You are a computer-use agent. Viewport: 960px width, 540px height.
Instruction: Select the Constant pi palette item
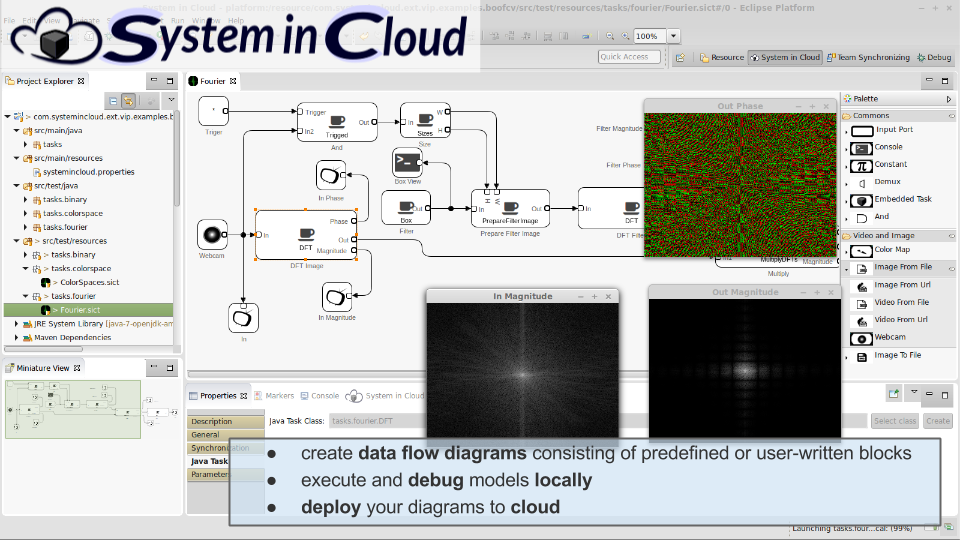tap(879, 165)
